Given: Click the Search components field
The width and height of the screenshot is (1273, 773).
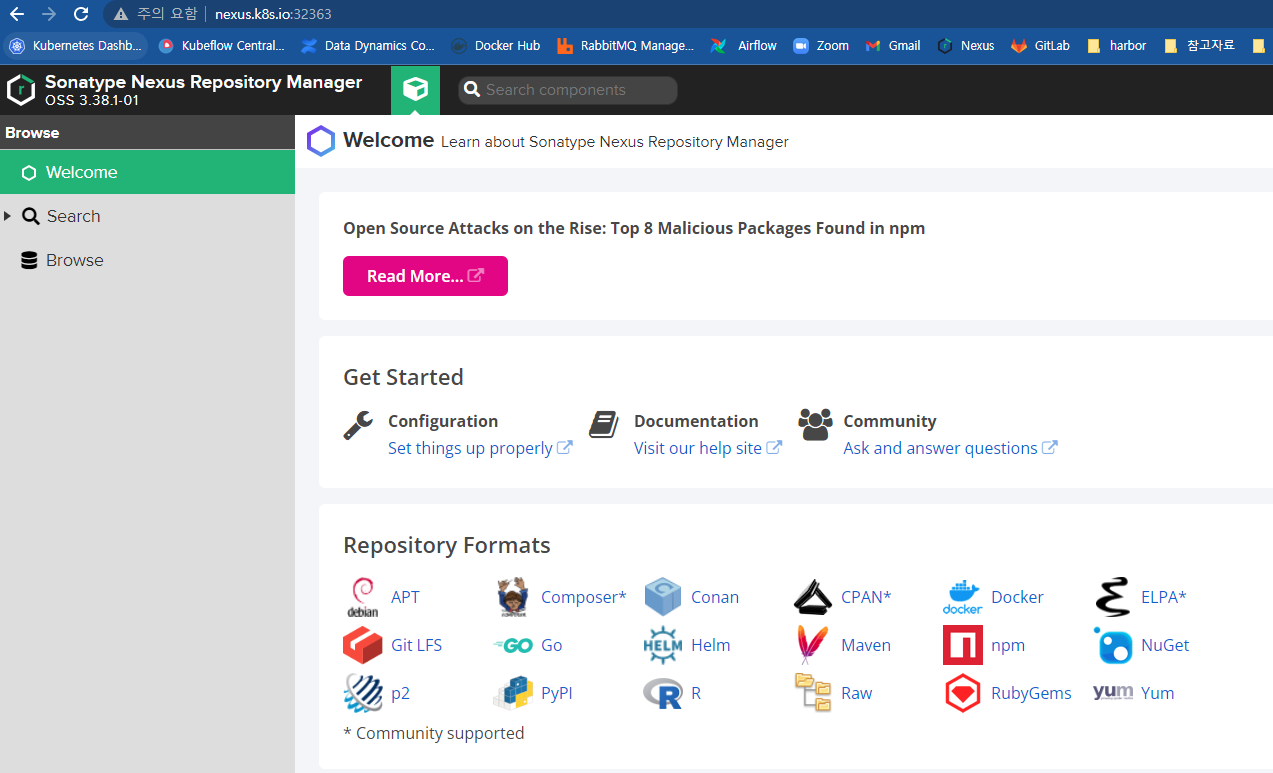Looking at the screenshot, I should (x=568, y=90).
